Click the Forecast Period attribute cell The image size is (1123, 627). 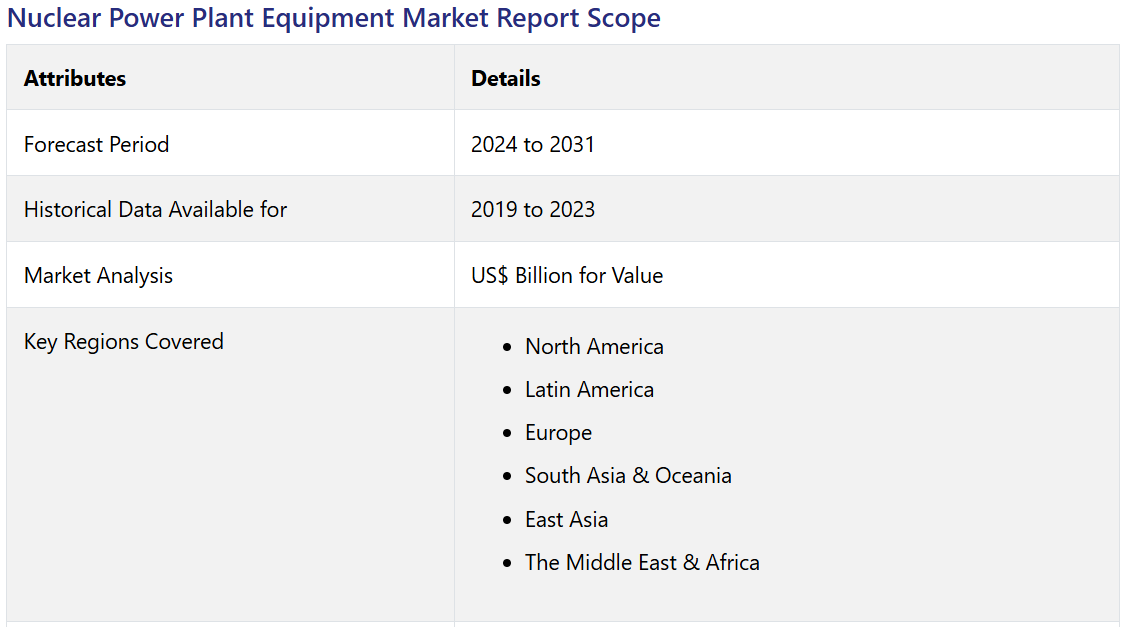pos(97,144)
